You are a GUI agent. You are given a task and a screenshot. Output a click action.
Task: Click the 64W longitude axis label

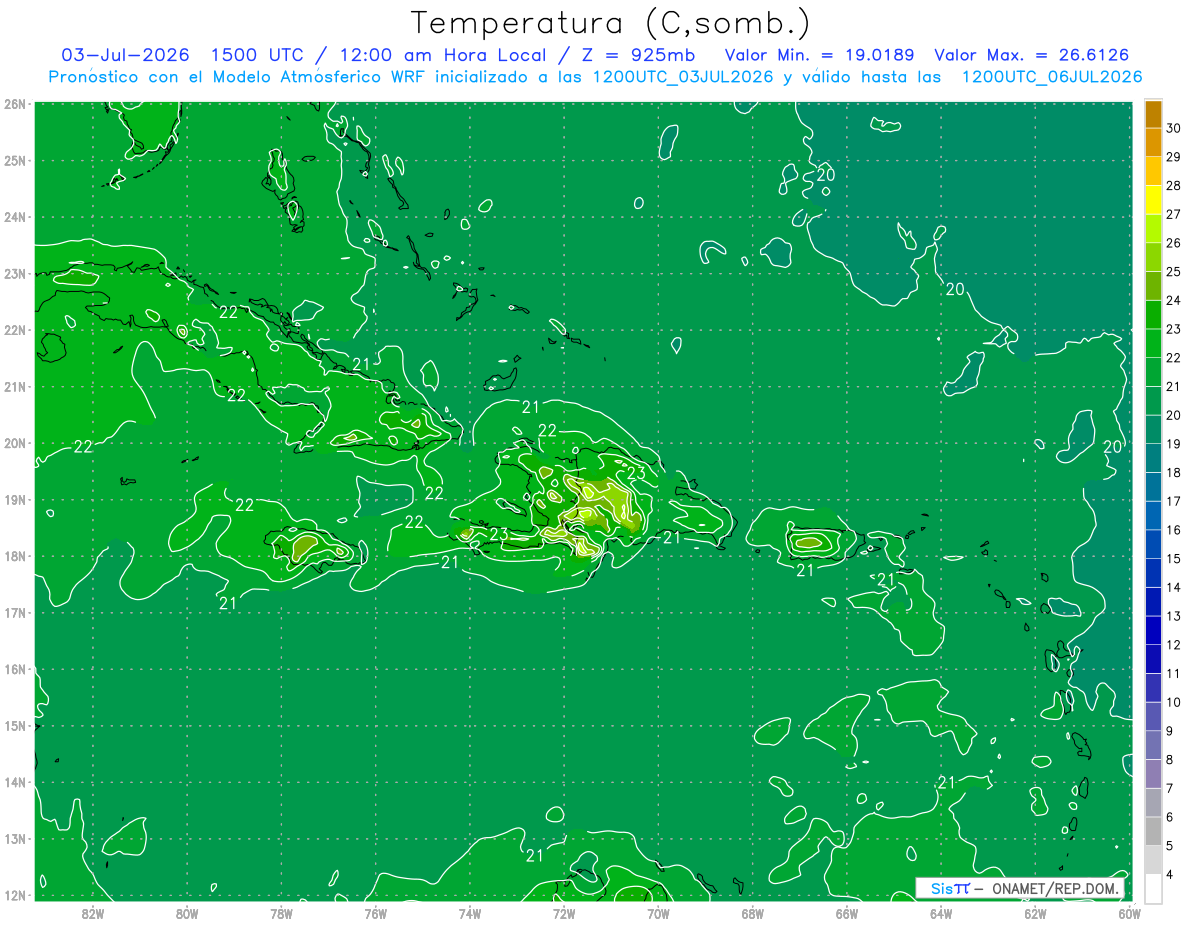coord(940,912)
